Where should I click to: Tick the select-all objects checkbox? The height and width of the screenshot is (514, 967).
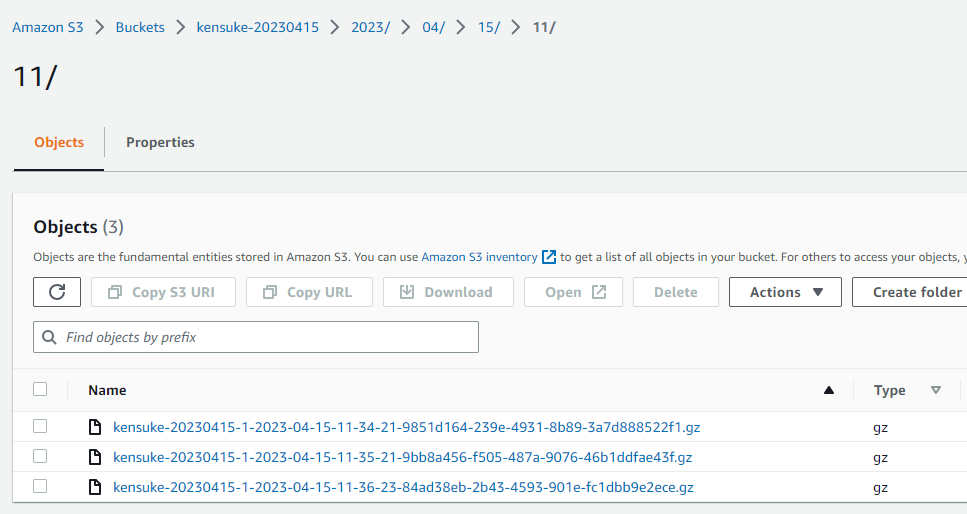coord(40,389)
